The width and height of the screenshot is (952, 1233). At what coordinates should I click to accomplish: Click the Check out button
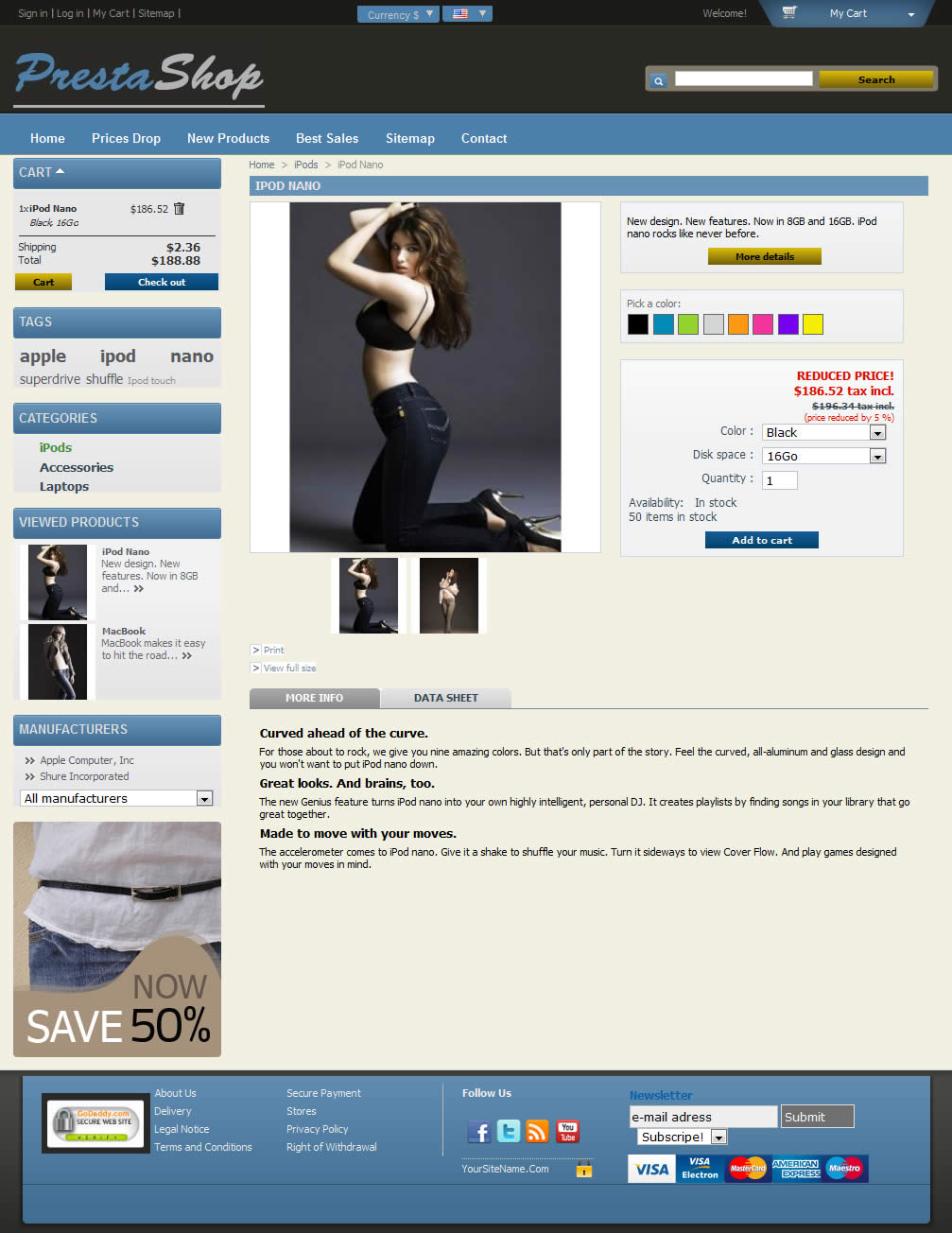(162, 282)
